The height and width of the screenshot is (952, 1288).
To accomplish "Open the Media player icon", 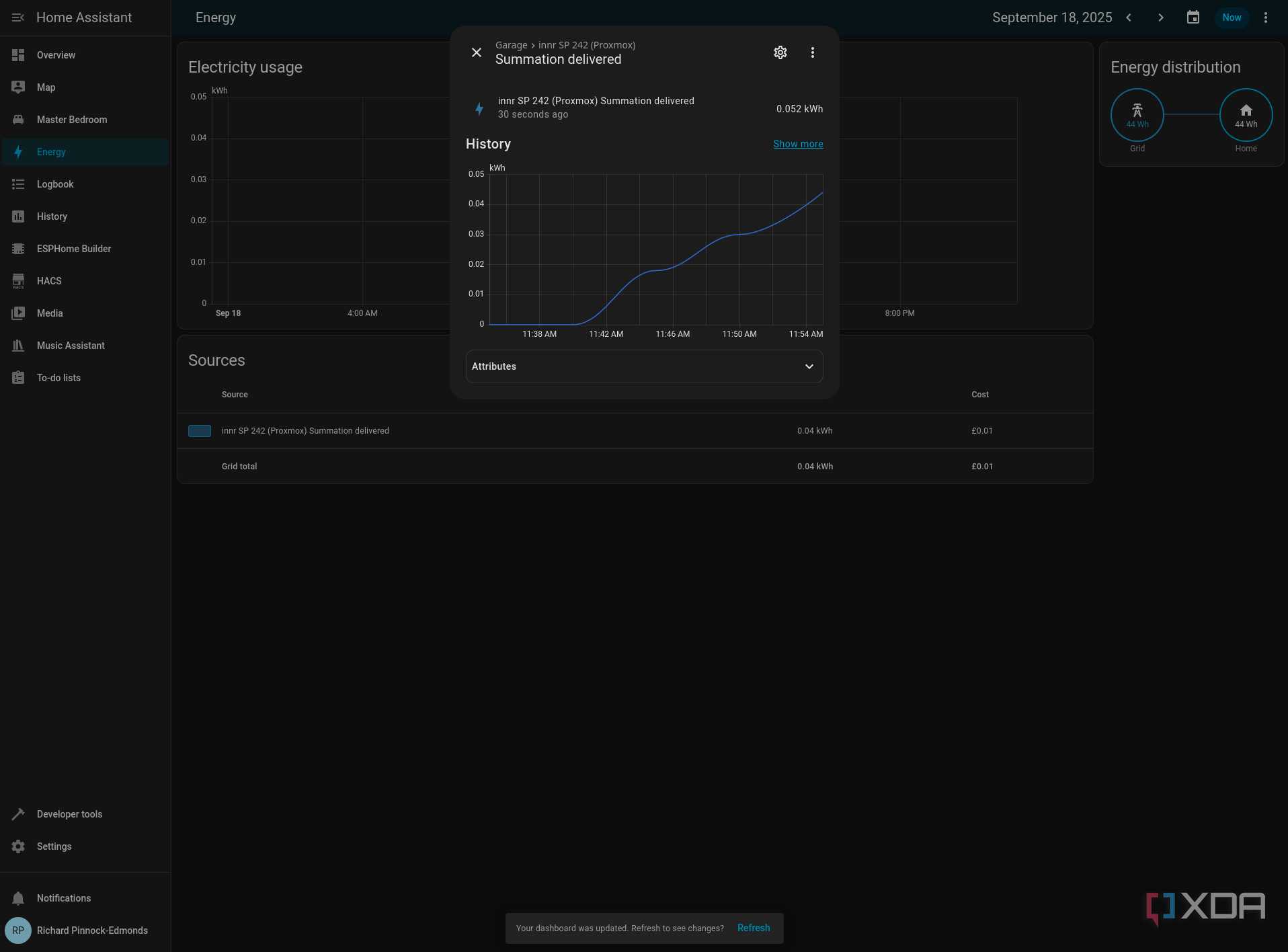I will click(18, 313).
